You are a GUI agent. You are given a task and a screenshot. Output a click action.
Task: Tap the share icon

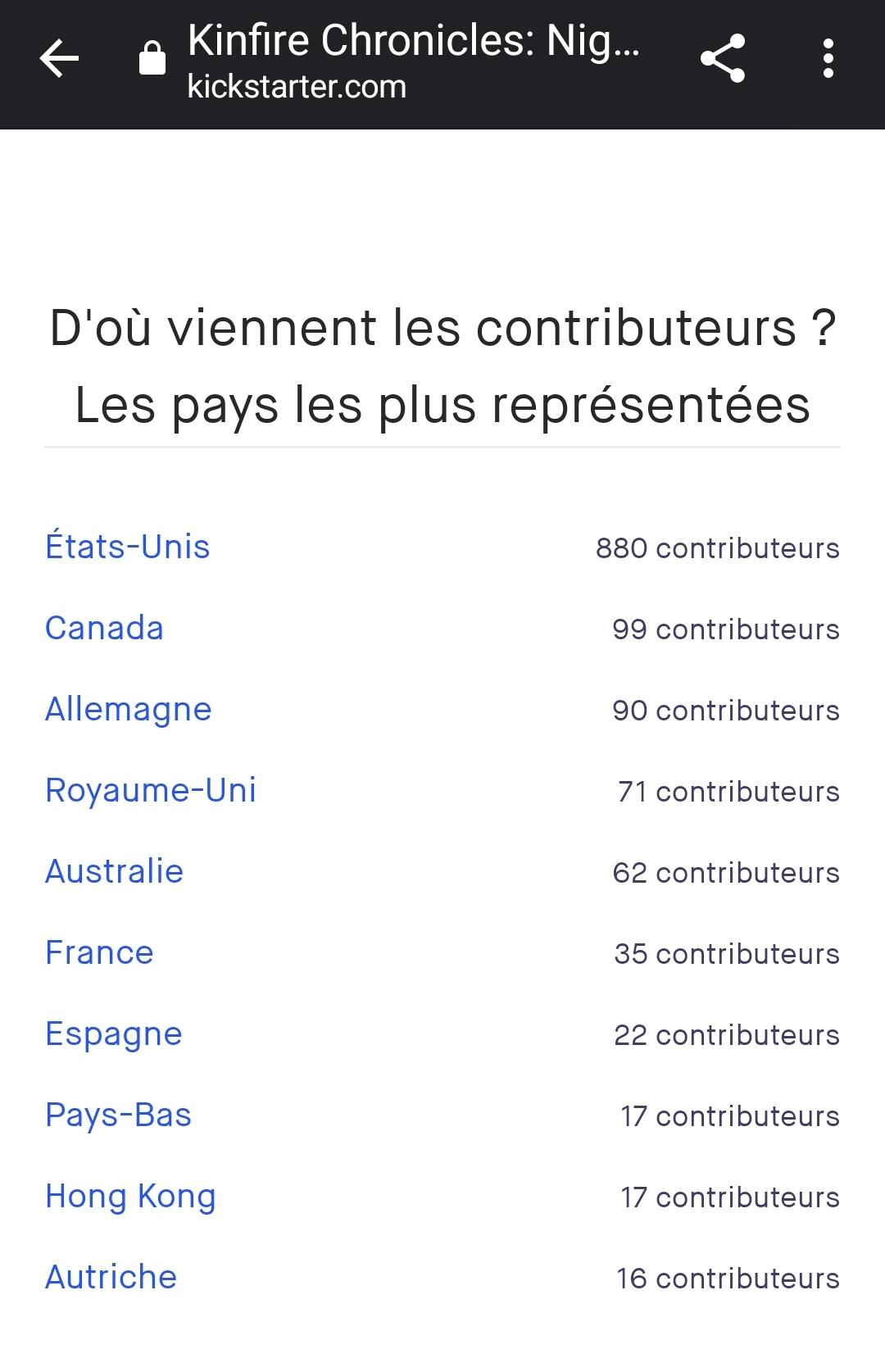(x=722, y=59)
